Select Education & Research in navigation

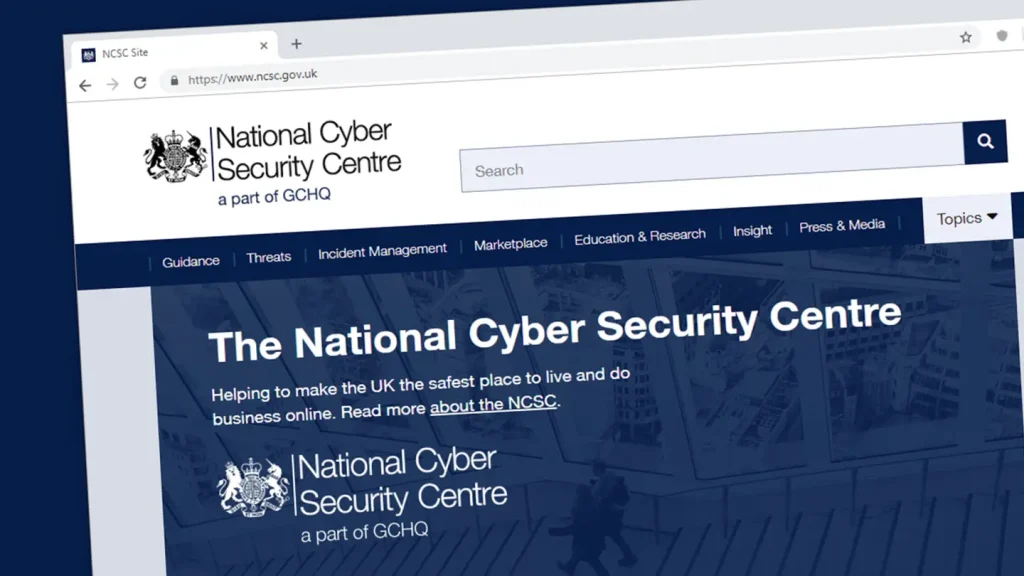click(640, 237)
